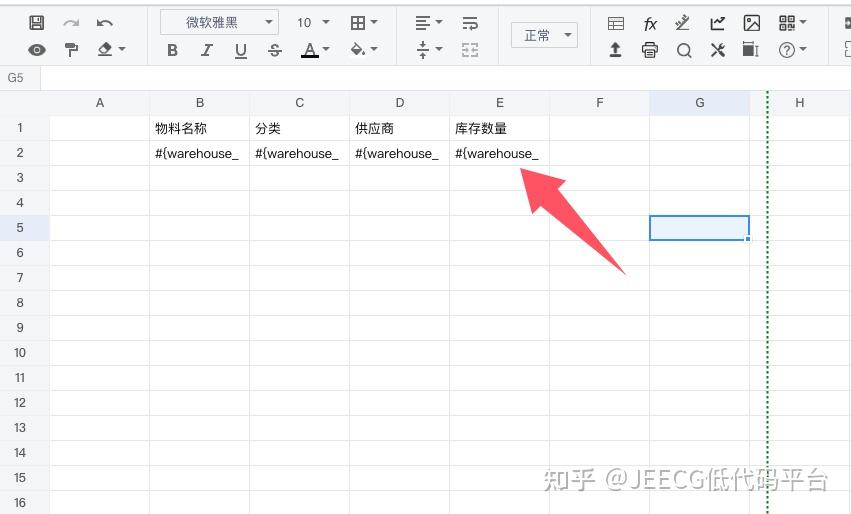The height and width of the screenshot is (514, 851).
Task: Expand the help dropdown arrow
Action: click(x=803, y=49)
